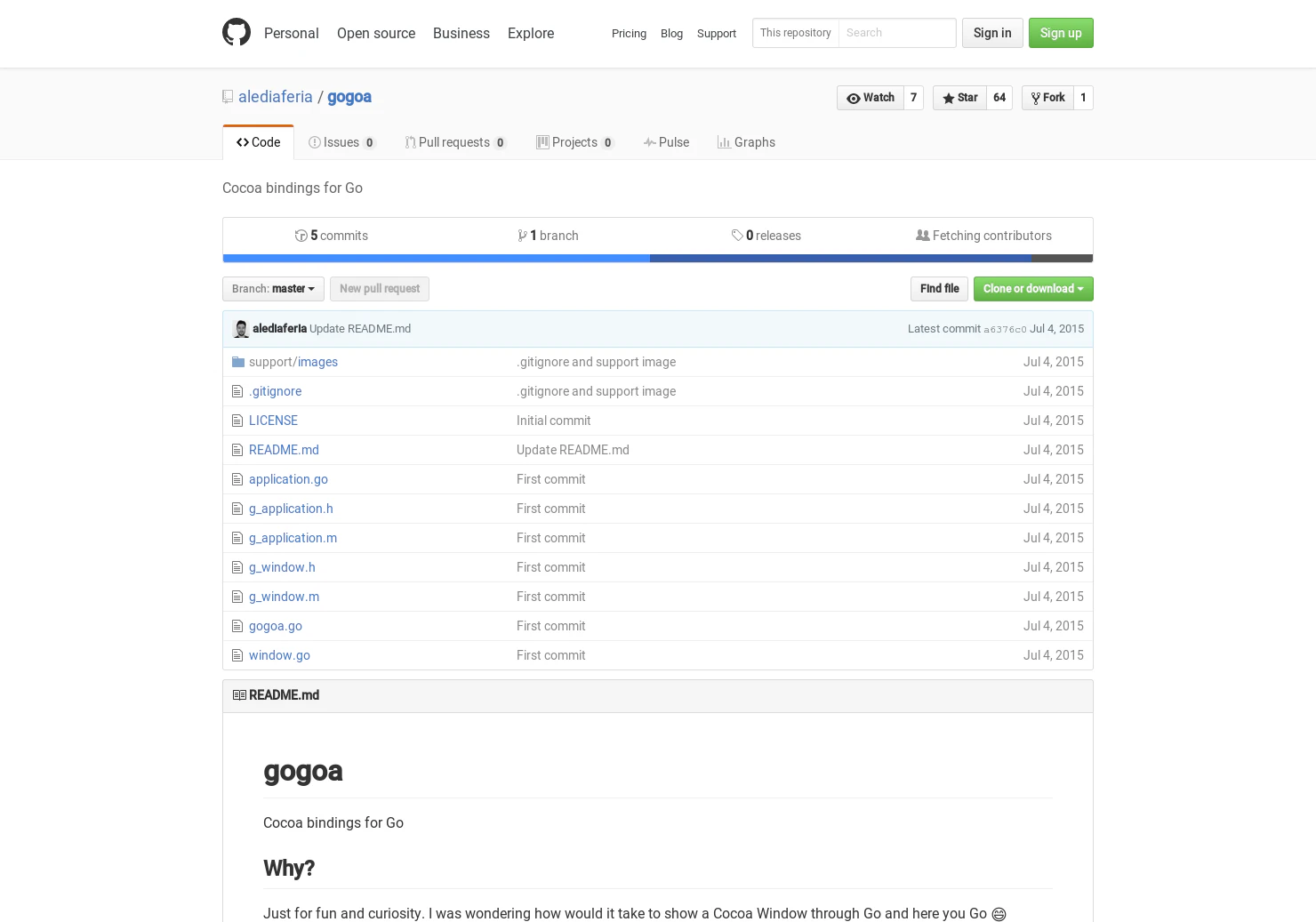Open the Open source menu item
This screenshot has height=922, width=1316.
click(376, 33)
